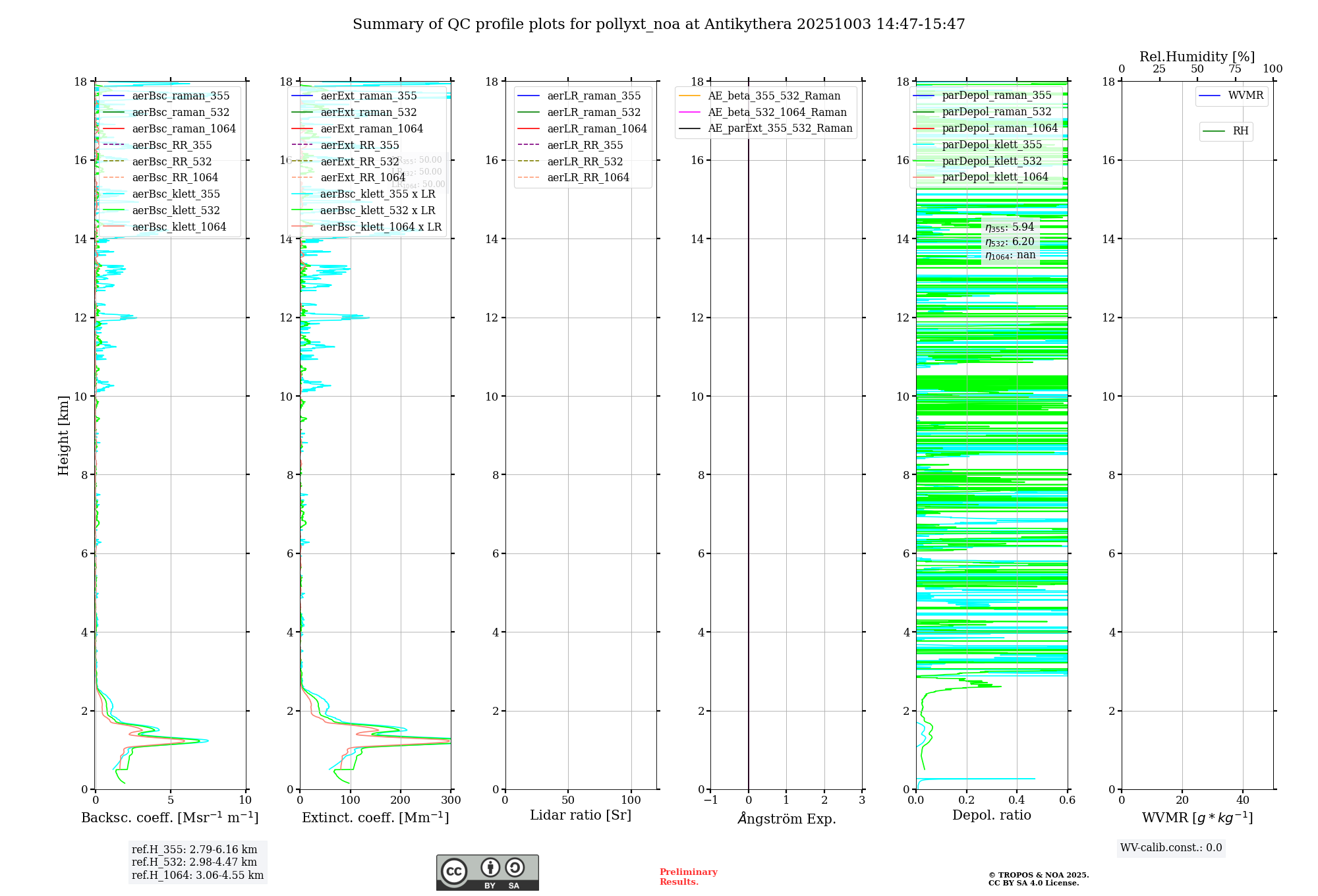Click the ref.H_532 reference height text
The height and width of the screenshot is (896, 1318).
(194, 862)
